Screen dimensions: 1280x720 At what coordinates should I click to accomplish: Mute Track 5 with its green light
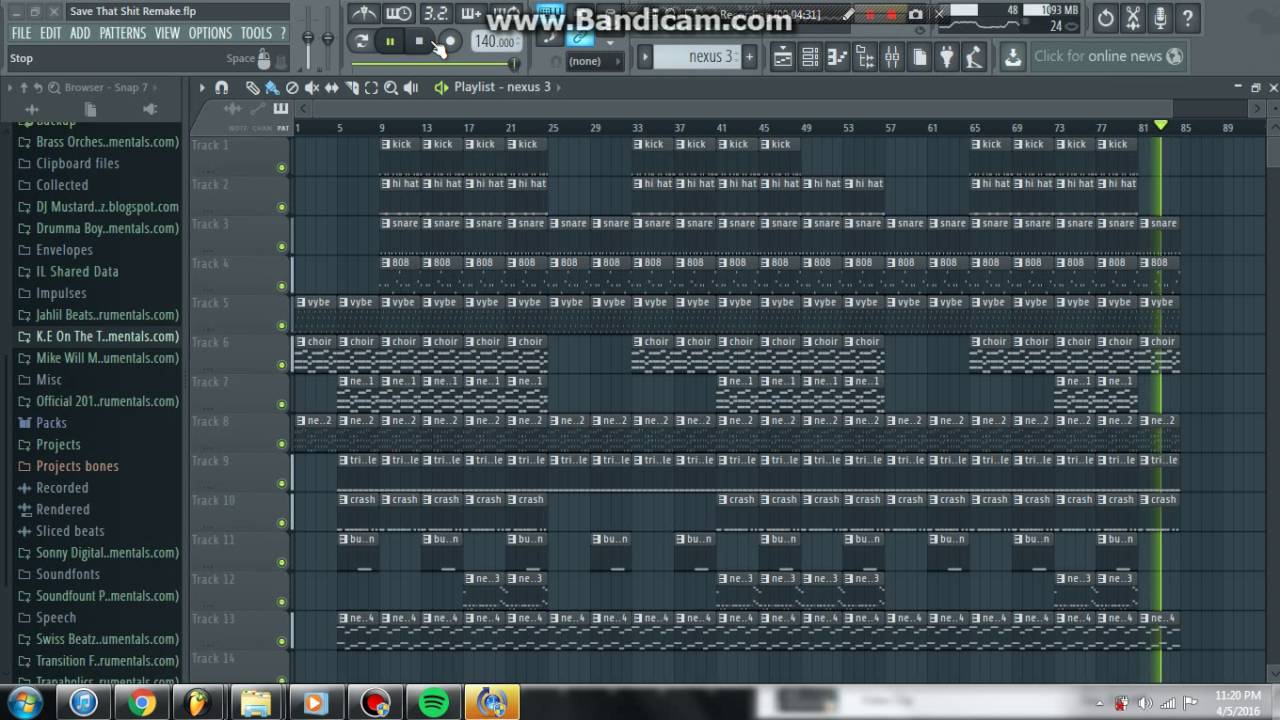pyautogui.click(x=282, y=325)
